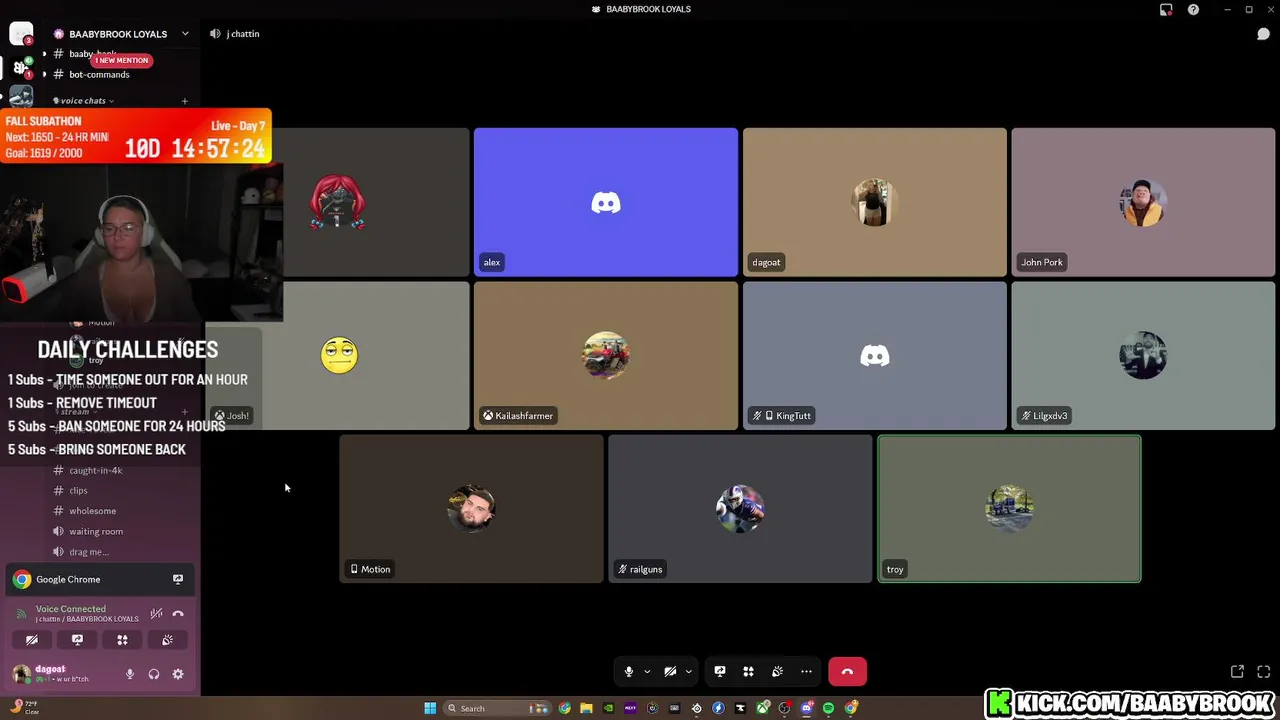
Task: Open microphone options arrow in call bar
Action: click(647, 672)
